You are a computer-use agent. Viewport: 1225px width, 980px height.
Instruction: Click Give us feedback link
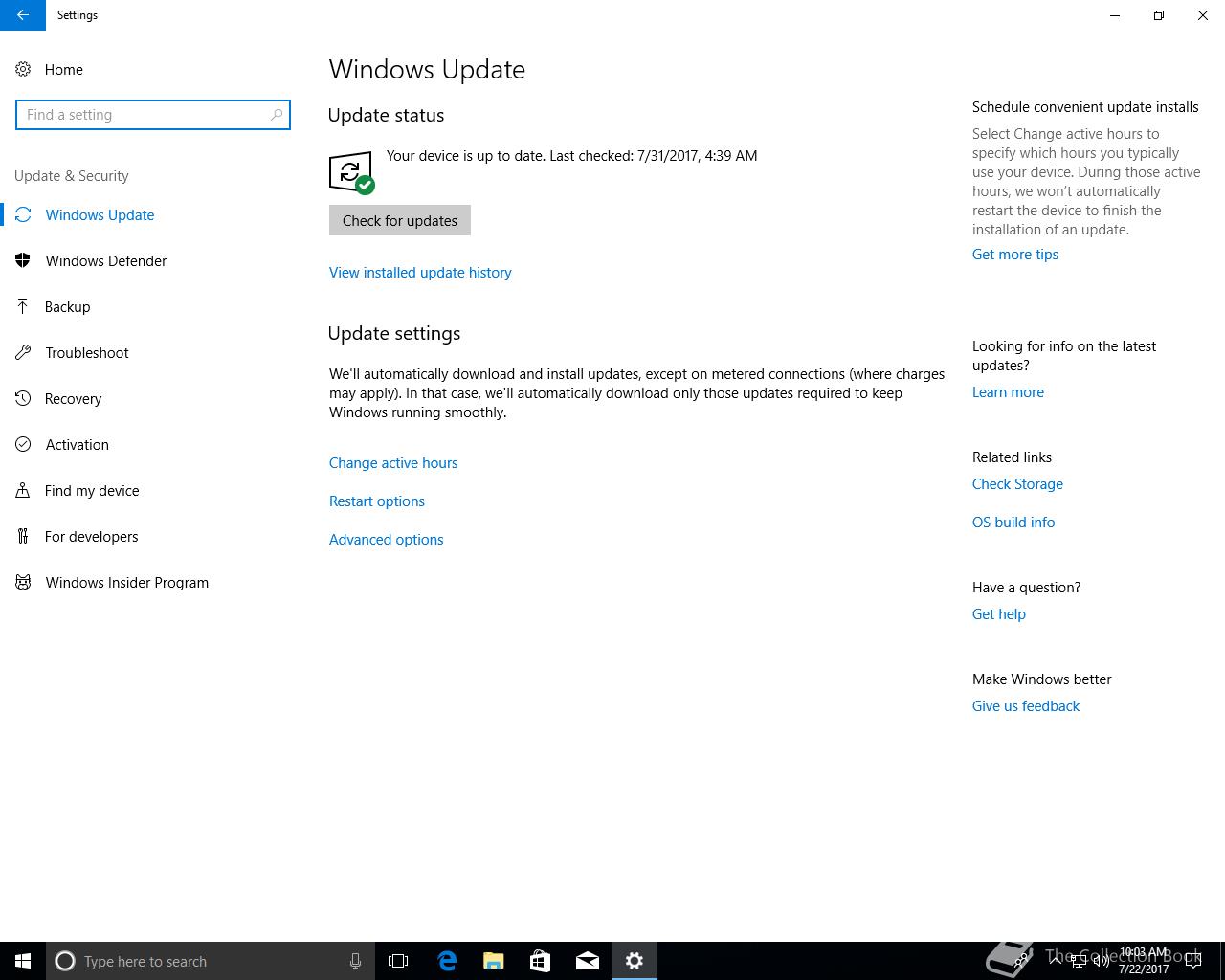point(1026,706)
